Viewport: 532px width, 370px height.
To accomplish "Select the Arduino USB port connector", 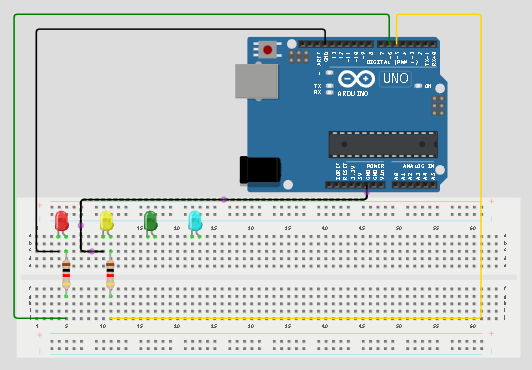I will (256, 81).
